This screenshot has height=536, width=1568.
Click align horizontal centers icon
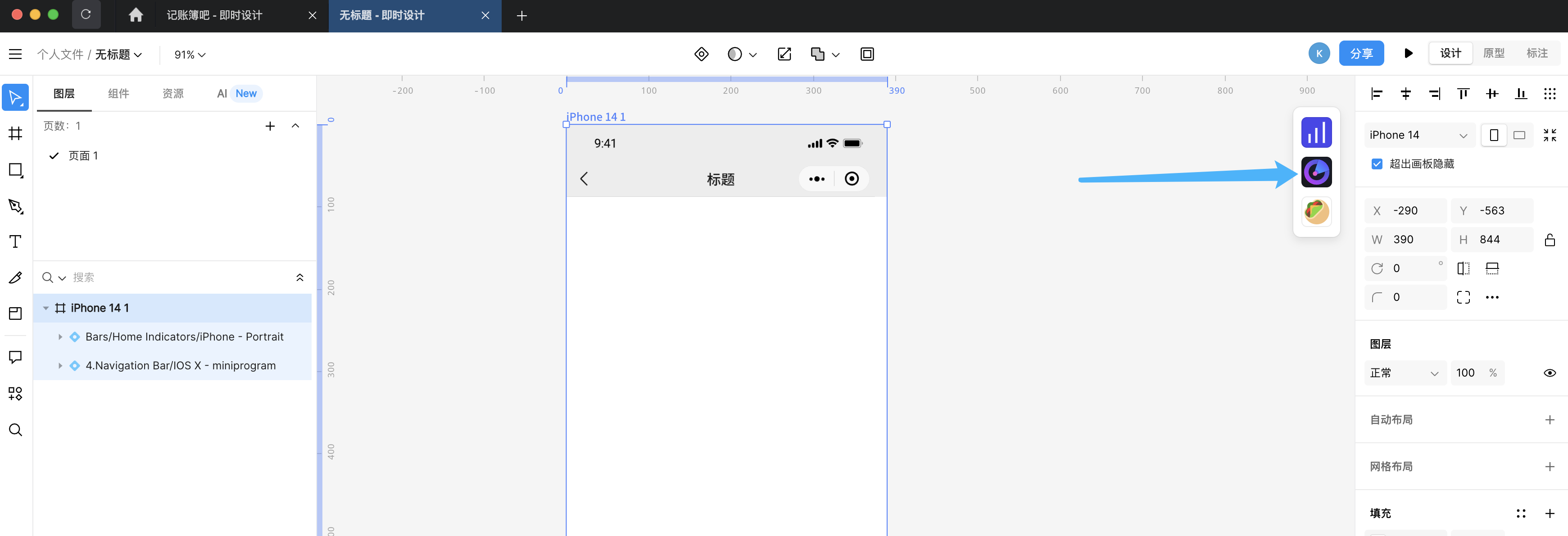[x=1405, y=93]
